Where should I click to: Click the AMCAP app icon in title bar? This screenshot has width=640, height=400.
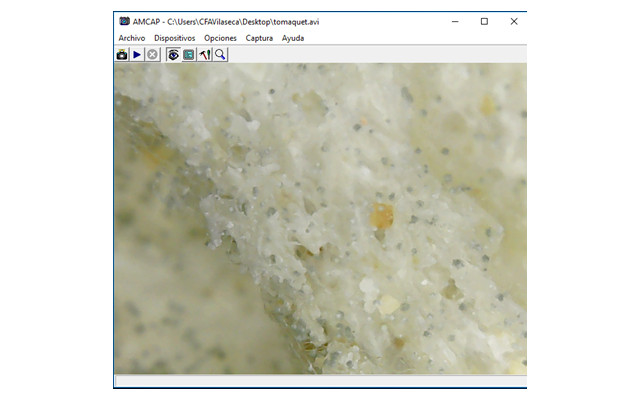point(124,21)
